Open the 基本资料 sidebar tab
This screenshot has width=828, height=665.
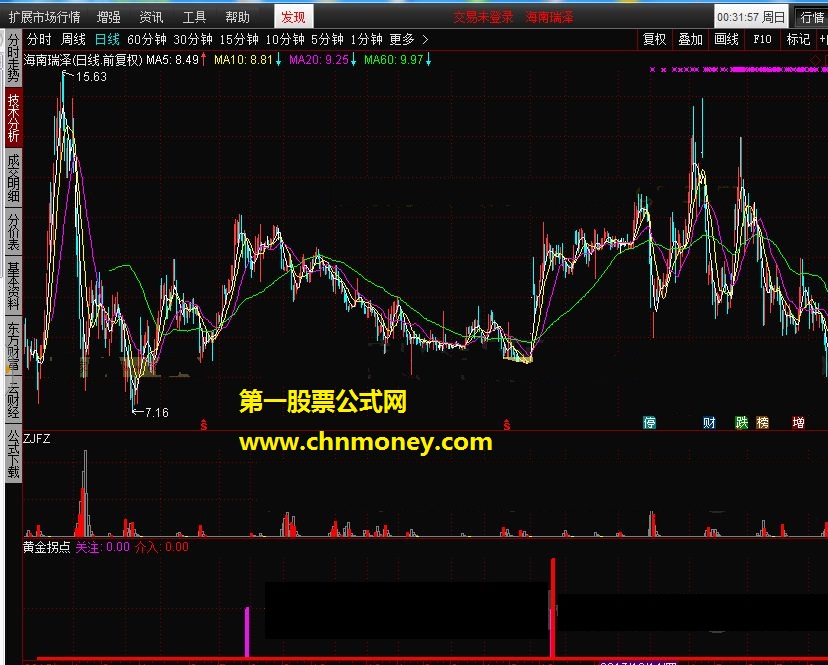click(13, 286)
